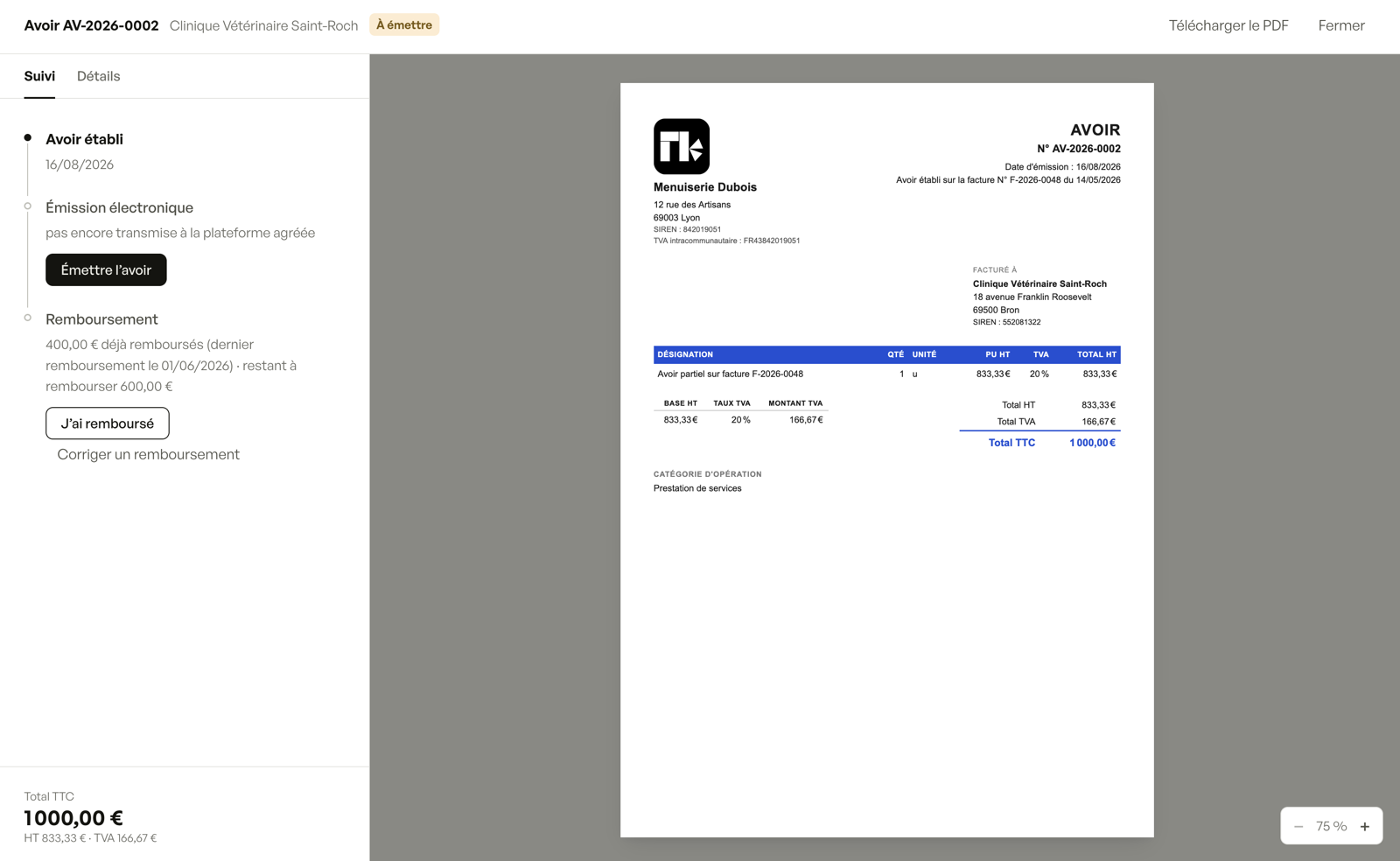Click 'Prestation de services' category text
Viewport: 1400px width, 861px height.
point(697,488)
